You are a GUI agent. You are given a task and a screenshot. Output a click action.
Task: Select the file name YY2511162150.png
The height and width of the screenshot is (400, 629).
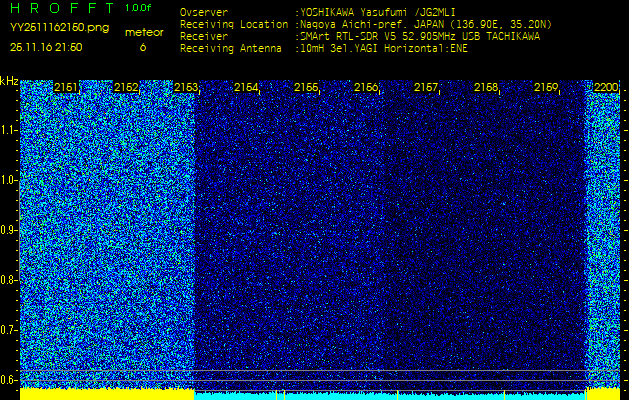(59, 28)
